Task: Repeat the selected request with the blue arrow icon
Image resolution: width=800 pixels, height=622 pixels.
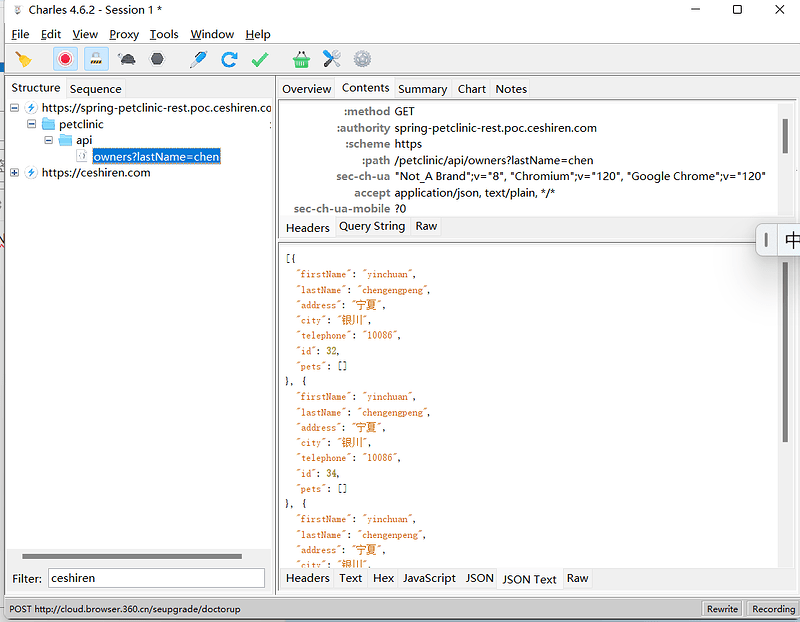Action: [229, 59]
